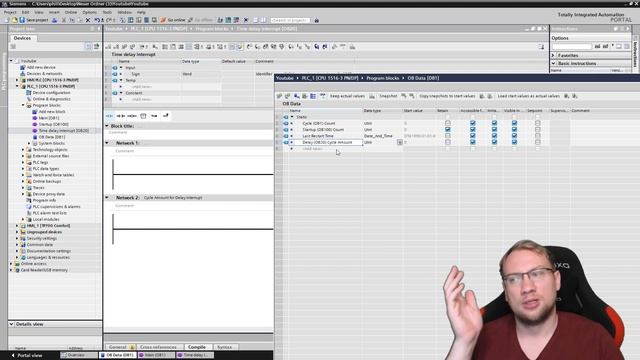Click the Main [OB1] block icon

click(35, 118)
